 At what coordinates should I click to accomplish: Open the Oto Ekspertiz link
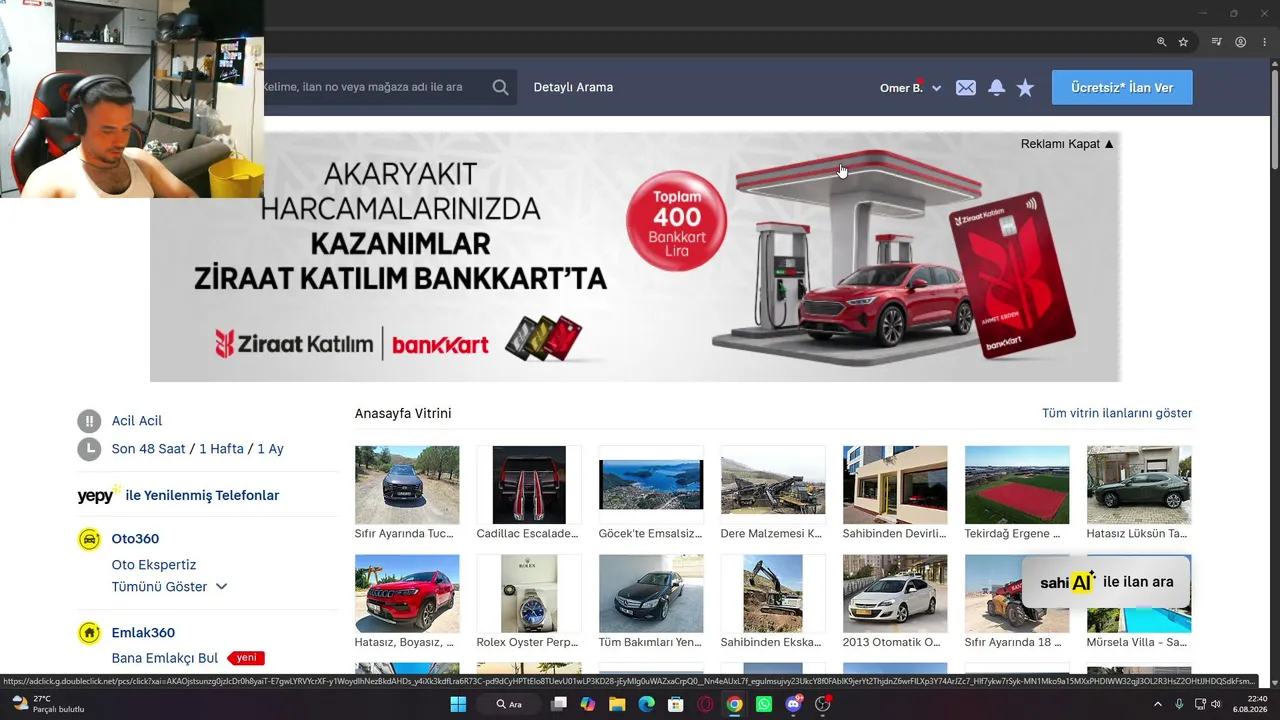154,565
